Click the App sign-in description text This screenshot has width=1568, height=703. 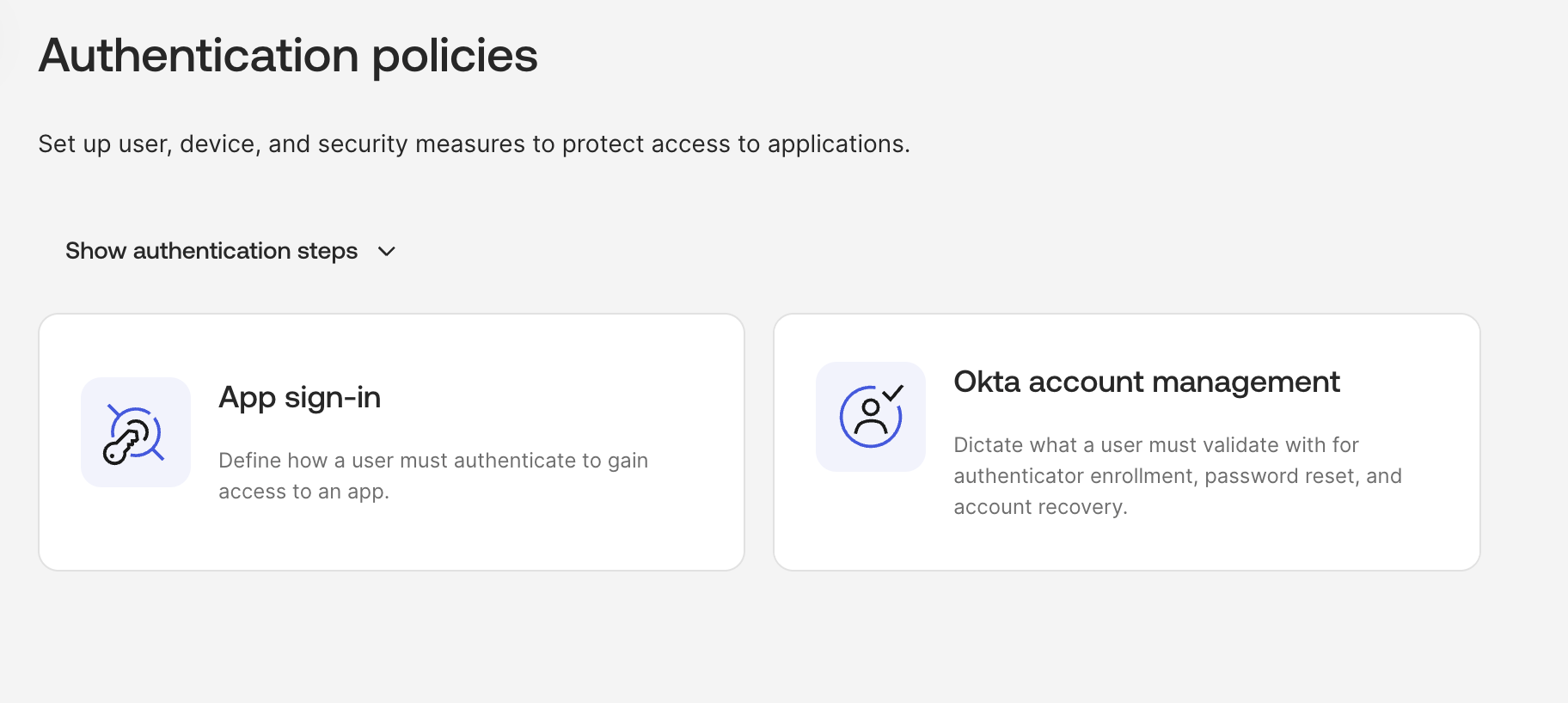[433, 475]
